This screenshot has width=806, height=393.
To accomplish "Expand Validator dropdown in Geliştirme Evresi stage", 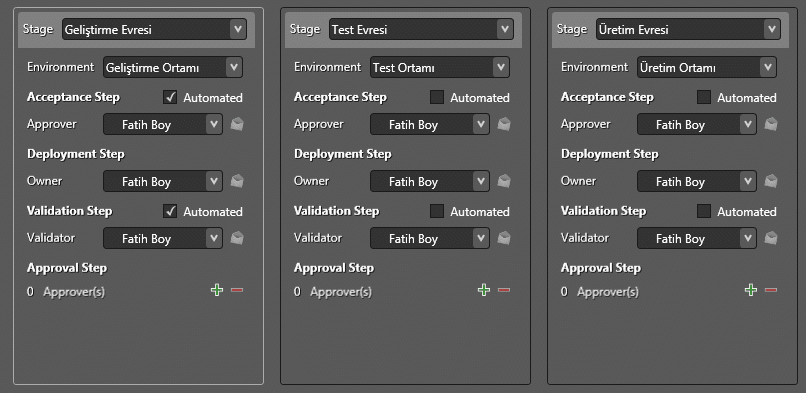I will (163, 238).
